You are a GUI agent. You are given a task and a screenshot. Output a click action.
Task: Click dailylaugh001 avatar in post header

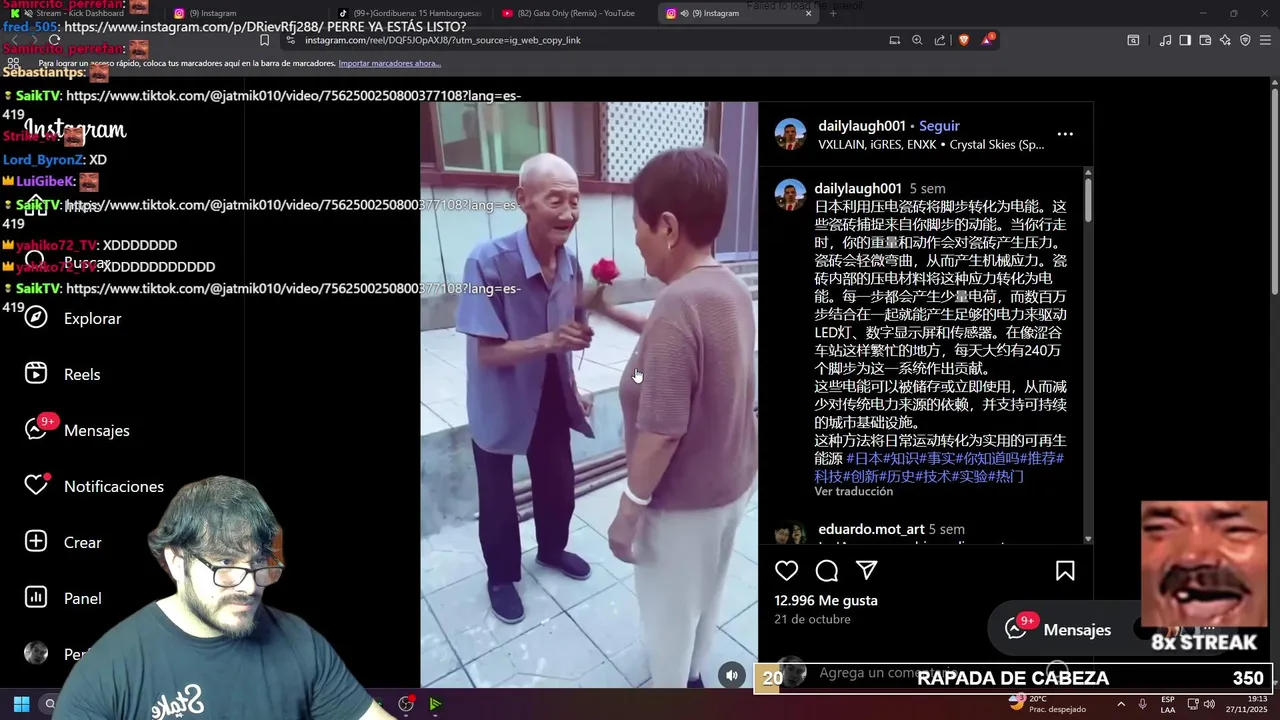pos(790,135)
